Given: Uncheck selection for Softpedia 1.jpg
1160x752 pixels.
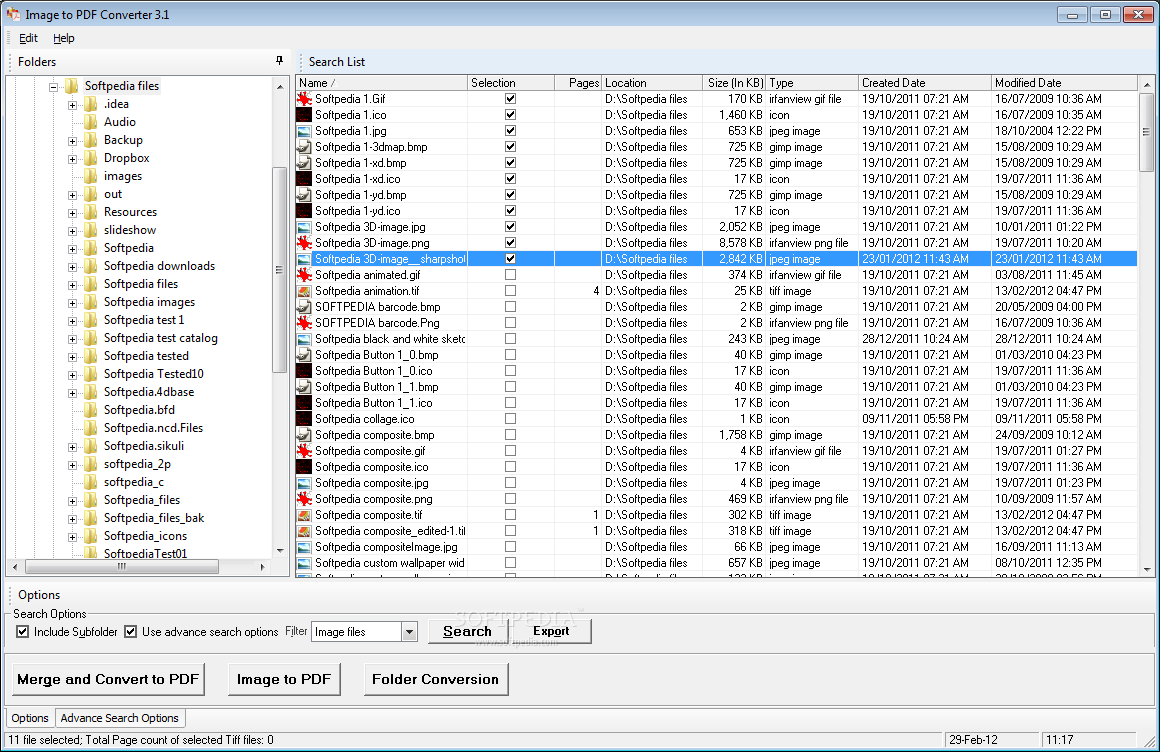Looking at the screenshot, I should tap(510, 130).
